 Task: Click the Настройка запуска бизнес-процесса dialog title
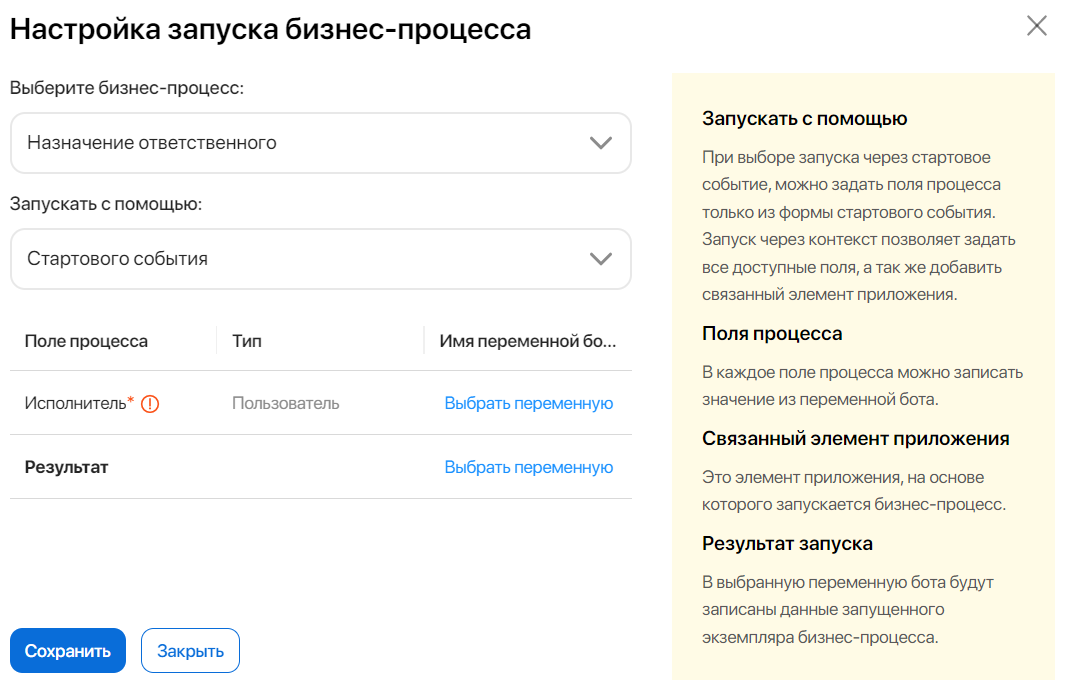click(270, 29)
